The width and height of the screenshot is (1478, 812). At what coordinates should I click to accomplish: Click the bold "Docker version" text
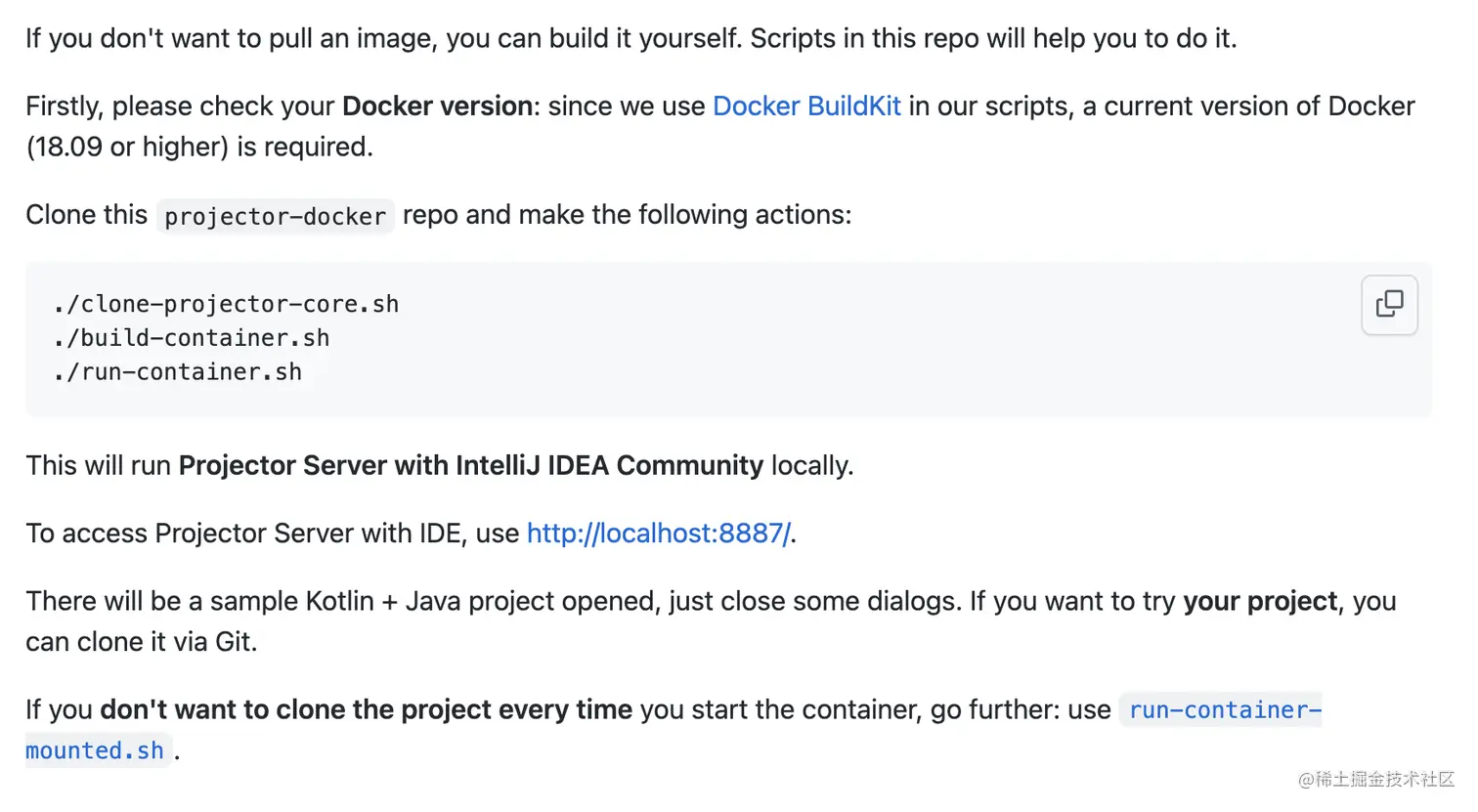click(437, 106)
